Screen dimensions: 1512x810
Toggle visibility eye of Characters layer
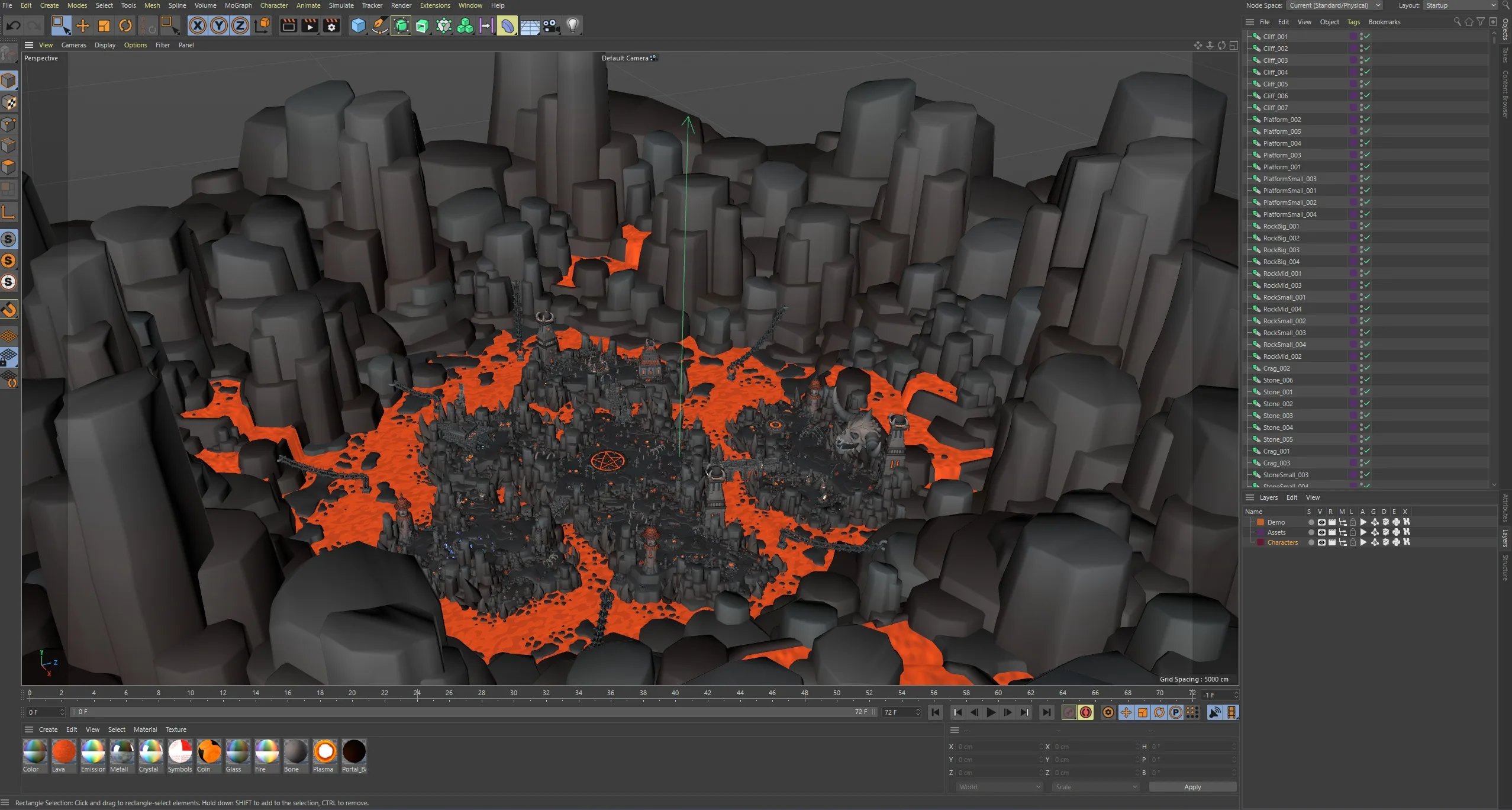(x=1321, y=542)
